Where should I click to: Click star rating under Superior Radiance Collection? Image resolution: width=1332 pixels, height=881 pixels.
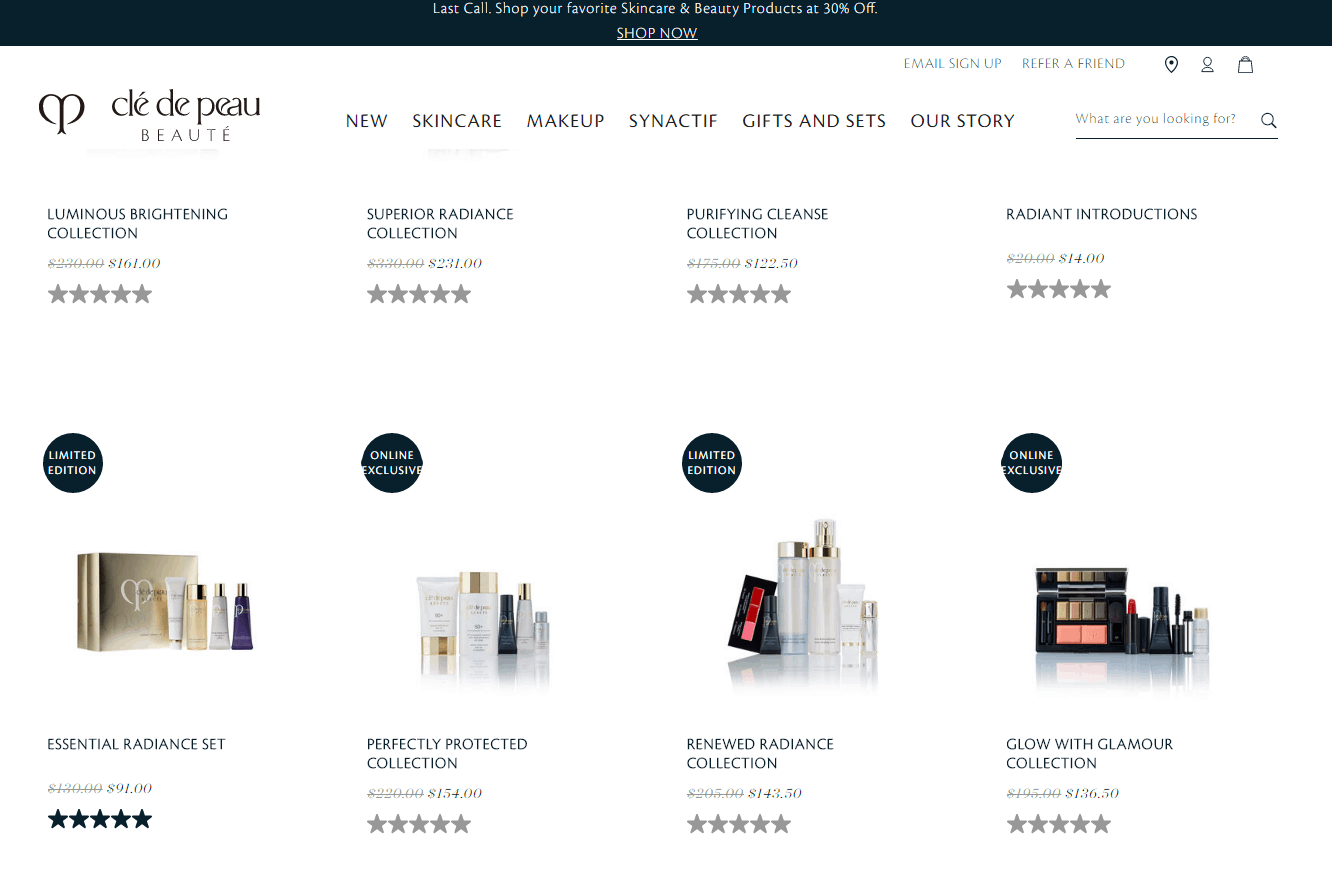pyautogui.click(x=419, y=294)
